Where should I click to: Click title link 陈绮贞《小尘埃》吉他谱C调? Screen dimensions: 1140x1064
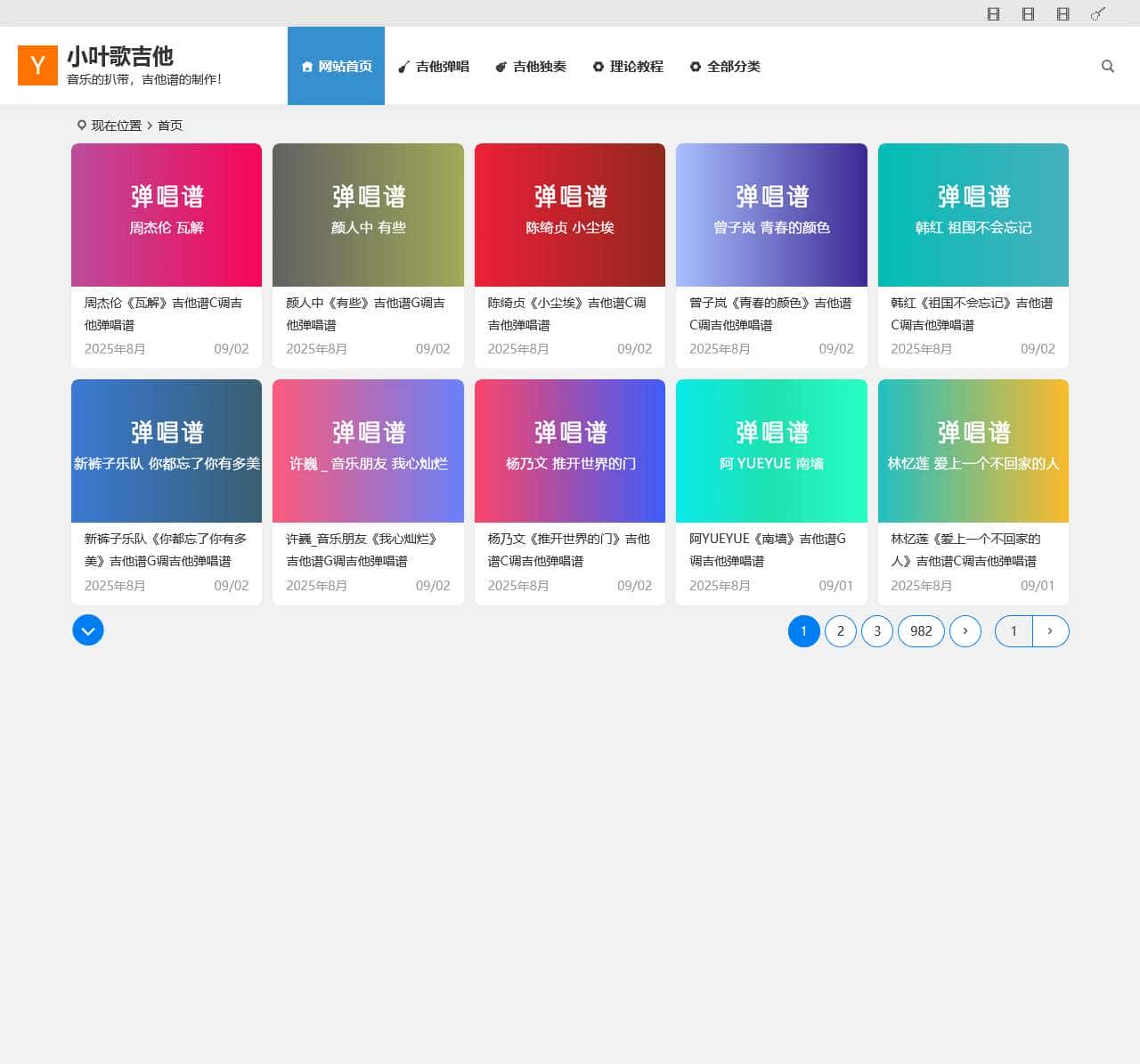tap(566, 313)
